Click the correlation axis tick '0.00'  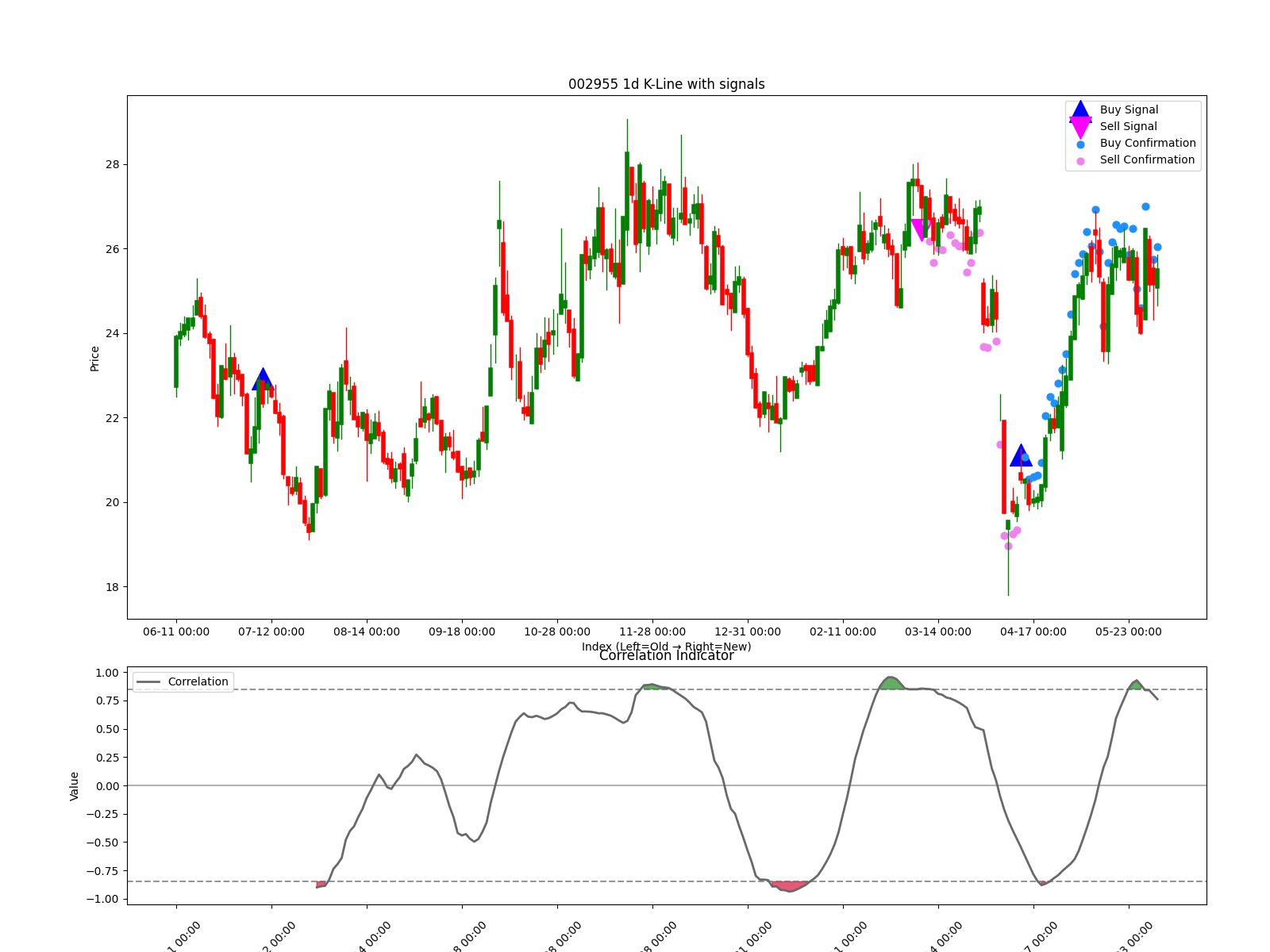click(x=107, y=785)
